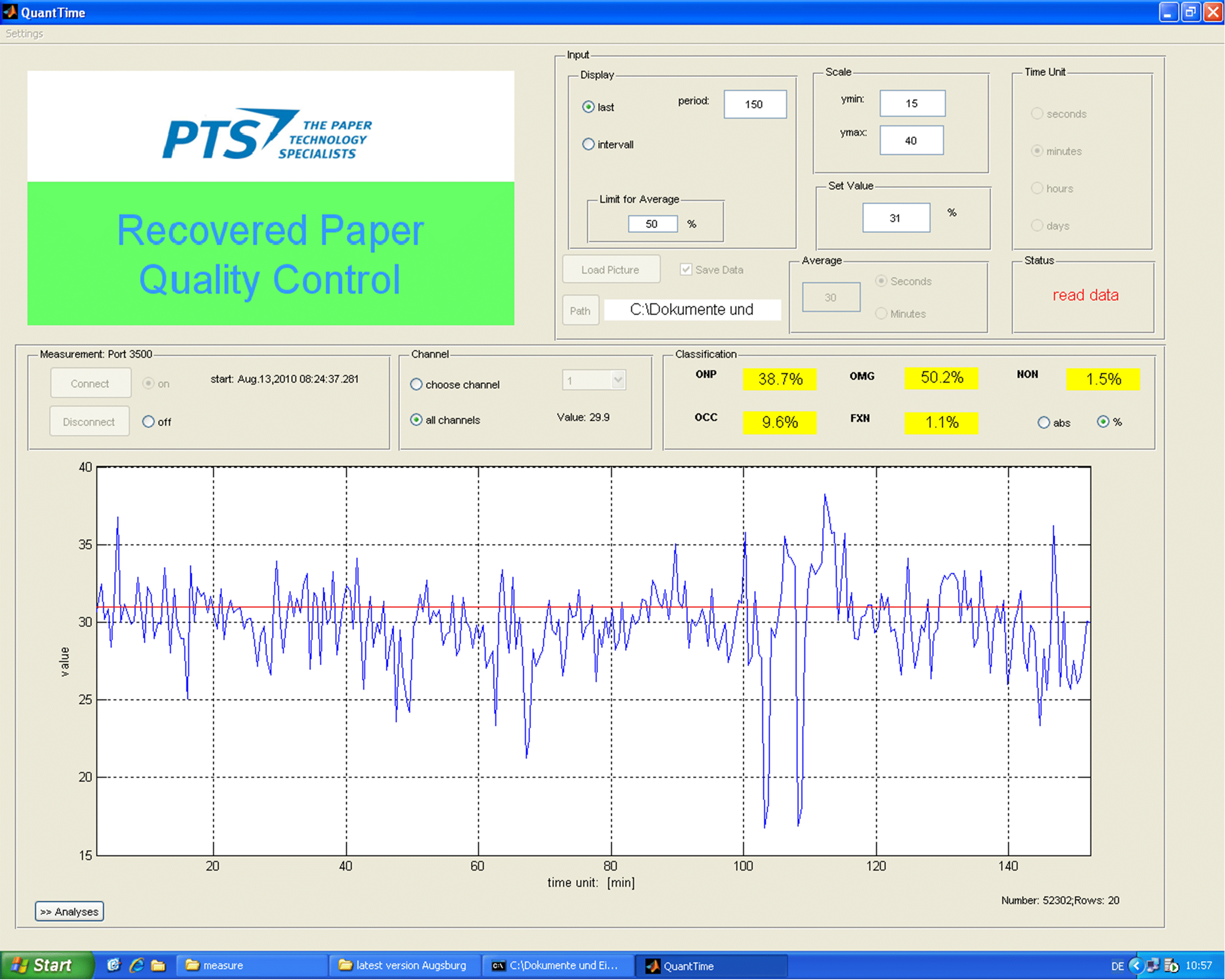The image size is (1225, 980).
Task: Click 'Number: 52302;Rows: 20' text
Action: point(1060,901)
